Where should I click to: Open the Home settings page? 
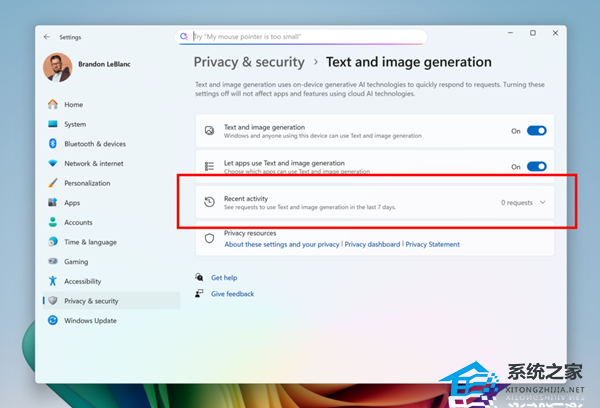pos(73,105)
